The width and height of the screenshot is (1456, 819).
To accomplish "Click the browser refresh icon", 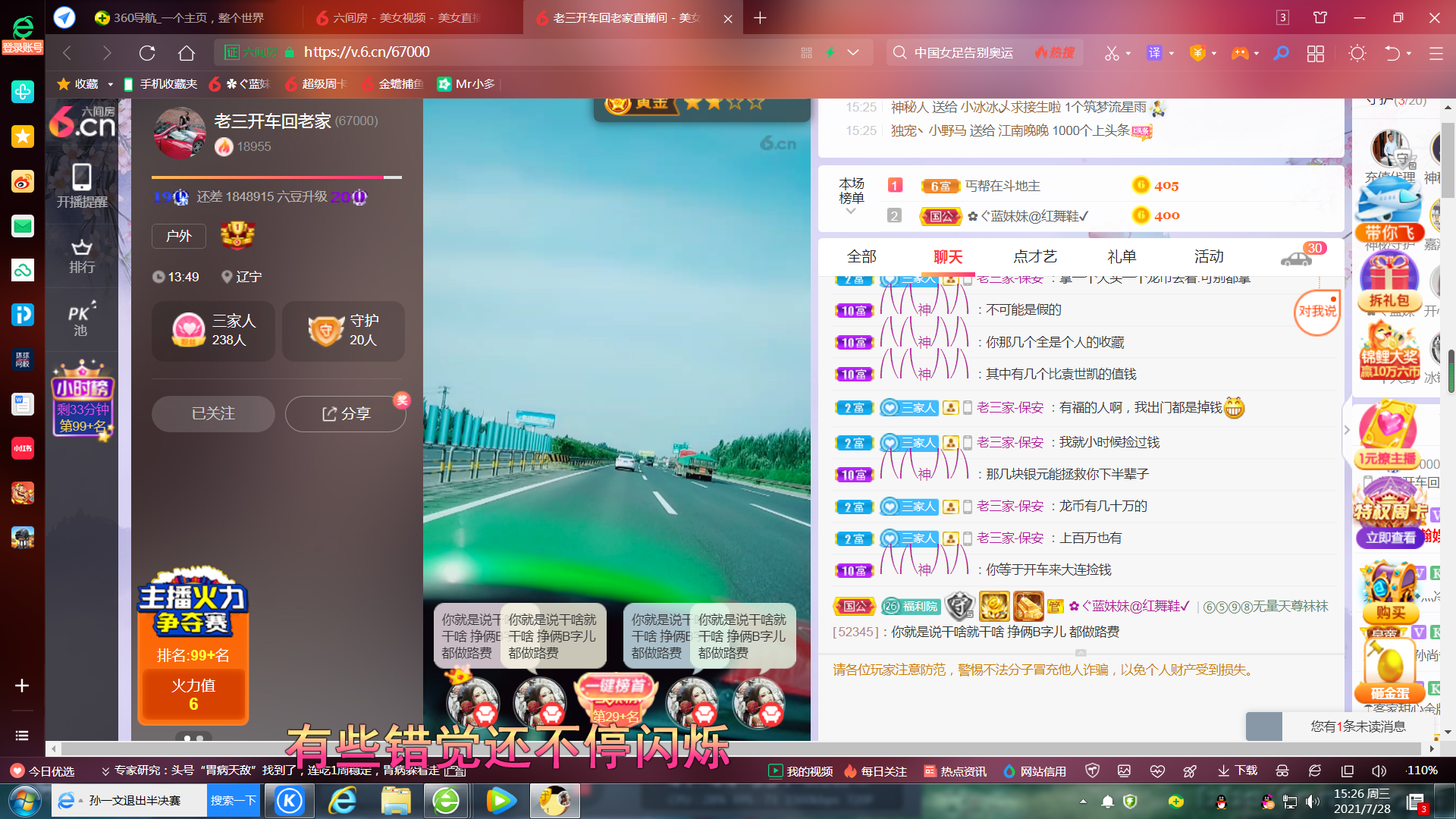I will tap(147, 52).
